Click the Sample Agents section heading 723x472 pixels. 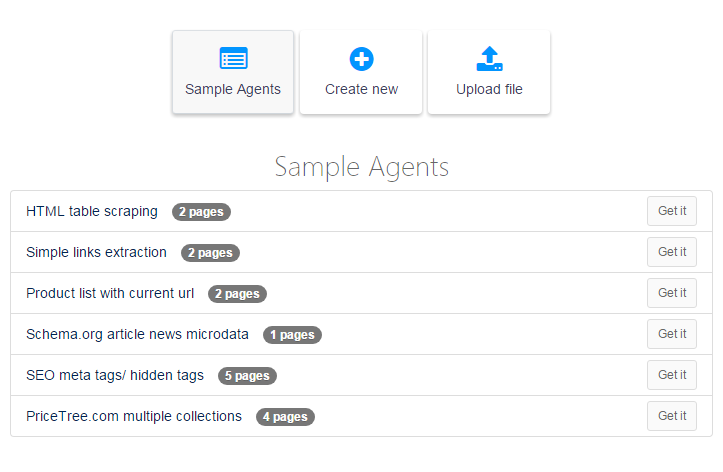(362, 167)
